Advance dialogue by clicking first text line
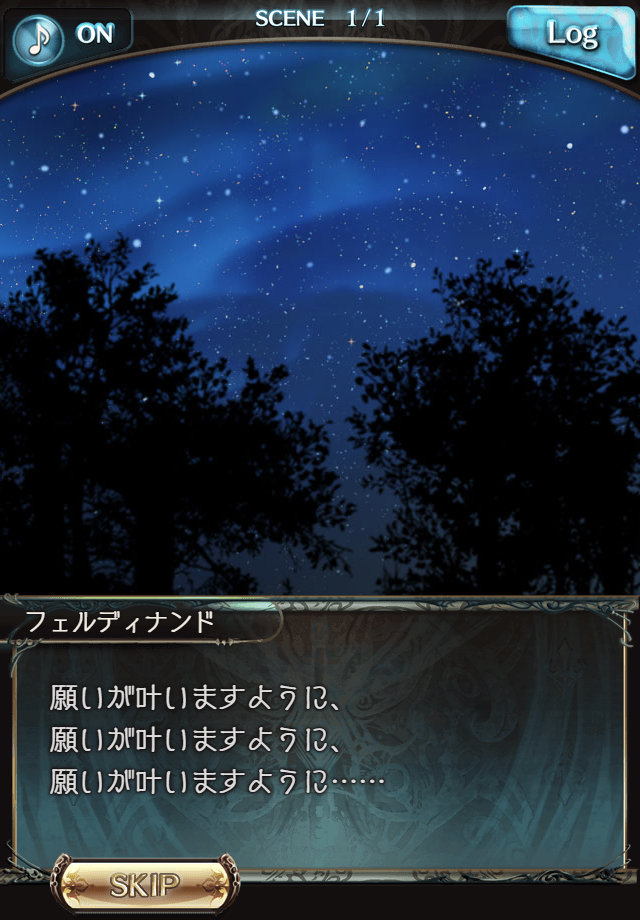Screen dimensions: 640x920 coord(195,699)
